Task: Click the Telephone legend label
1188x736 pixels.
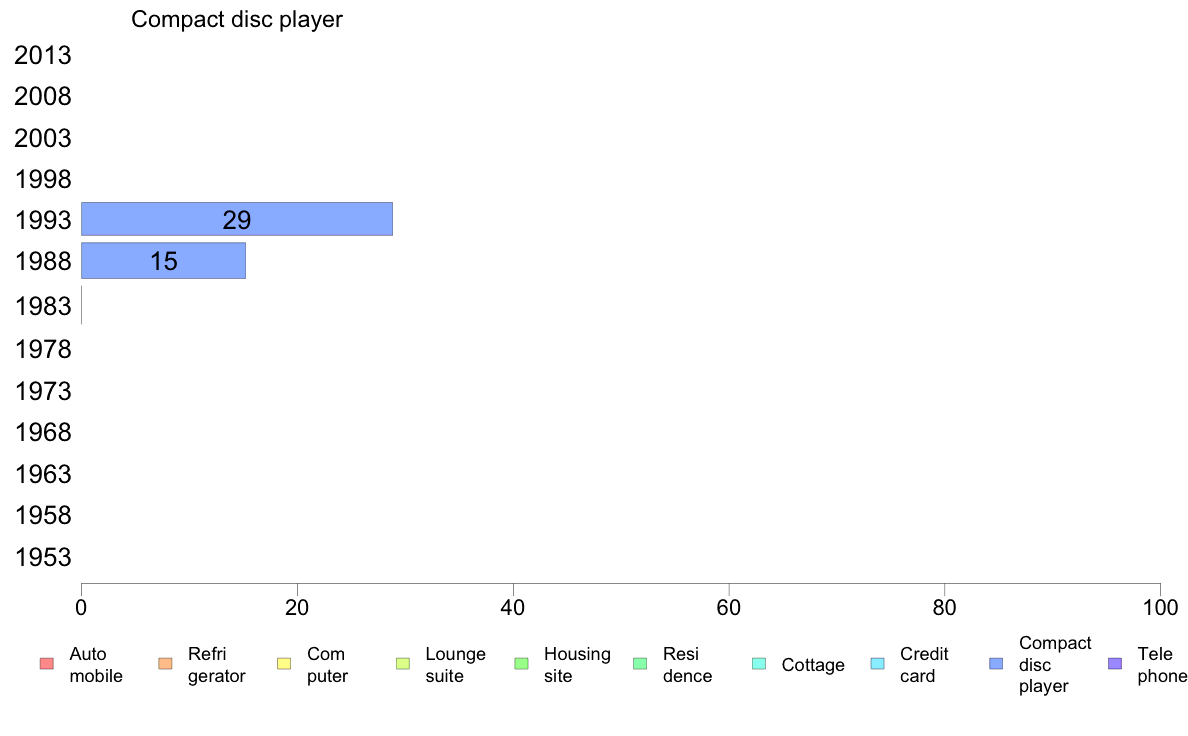Action: tap(1162, 665)
